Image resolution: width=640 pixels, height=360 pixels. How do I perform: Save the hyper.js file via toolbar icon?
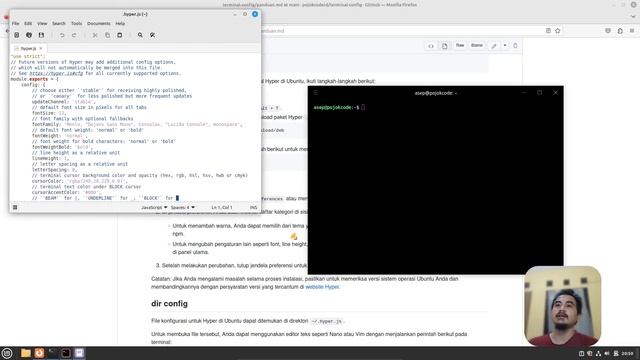41,35
